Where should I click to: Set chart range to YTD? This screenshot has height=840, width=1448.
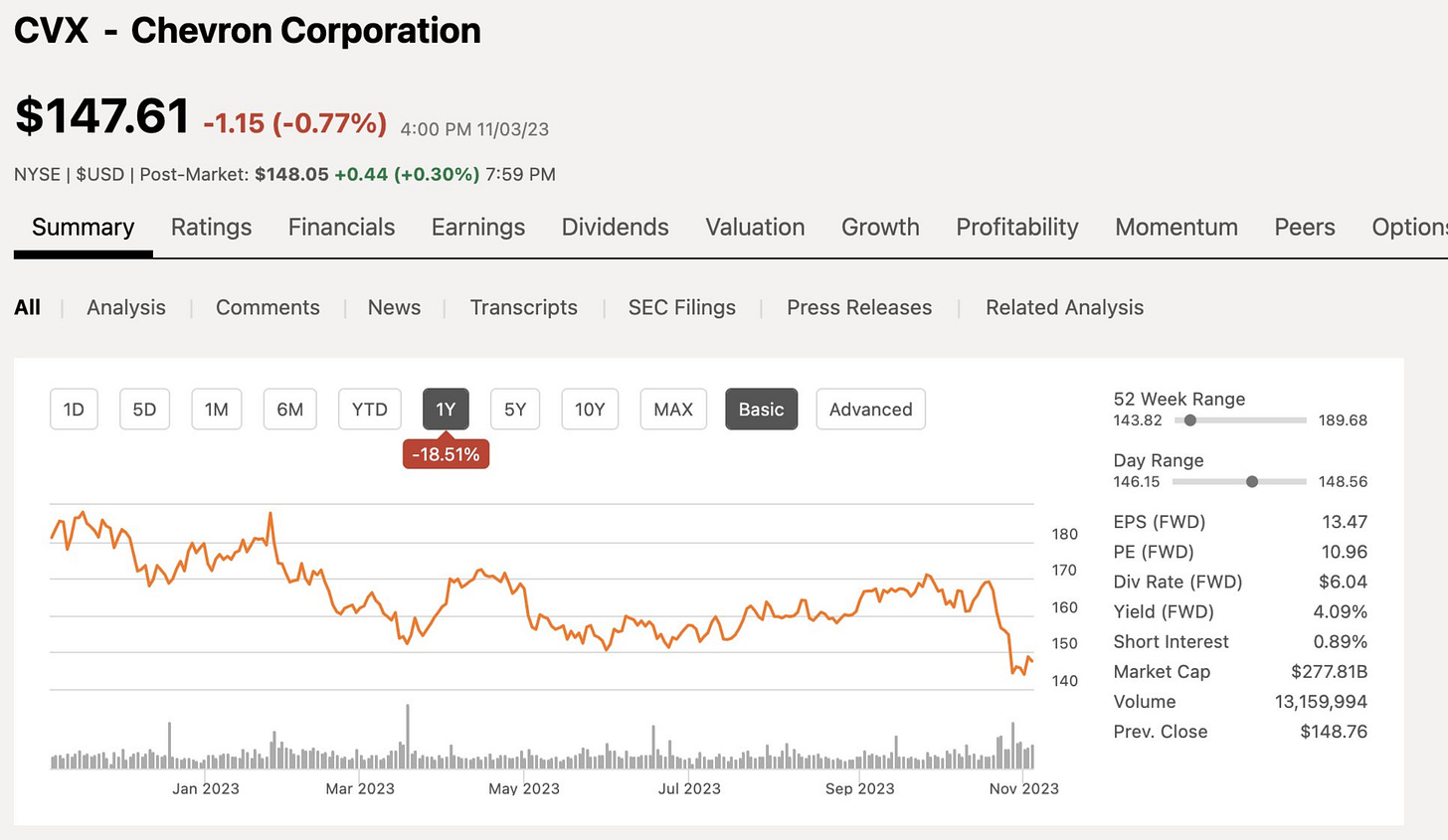click(x=369, y=410)
